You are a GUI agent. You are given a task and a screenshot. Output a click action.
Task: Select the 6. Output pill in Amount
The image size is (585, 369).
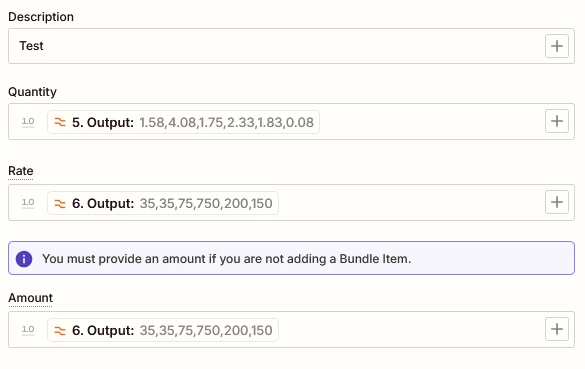(x=163, y=330)
